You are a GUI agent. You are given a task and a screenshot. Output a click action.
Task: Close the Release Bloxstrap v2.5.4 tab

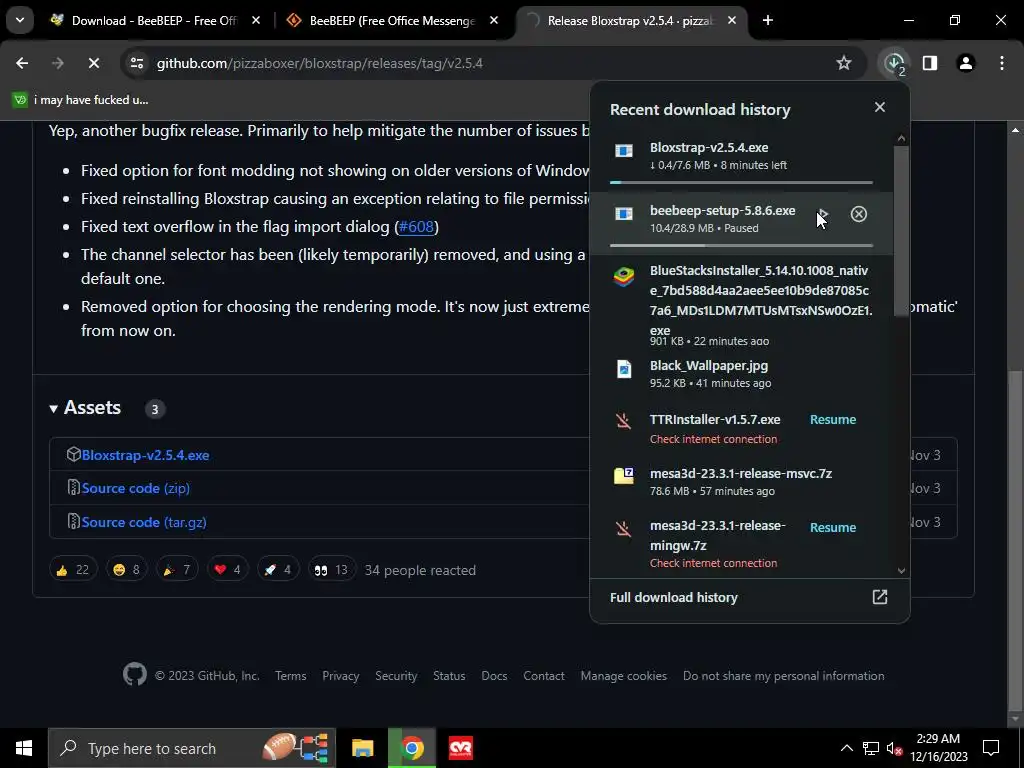coord(732,21)
